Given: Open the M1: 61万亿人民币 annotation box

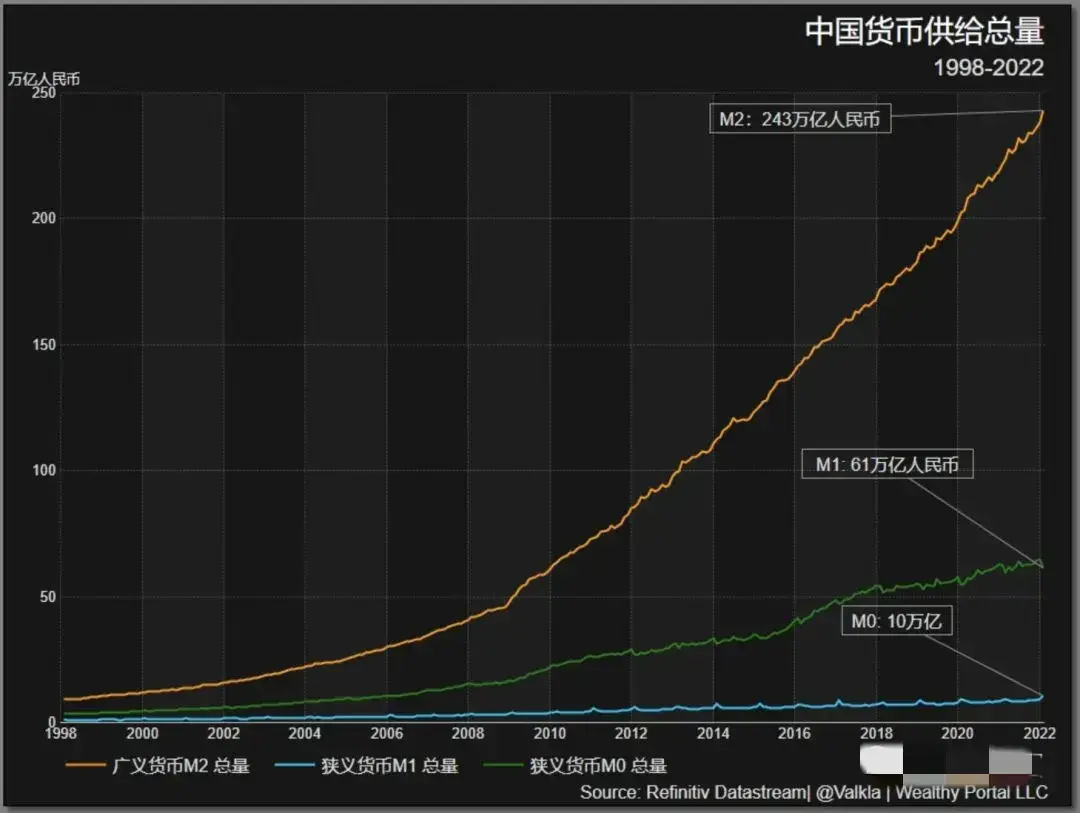Looking at the screenshot, I should (890, 464).
